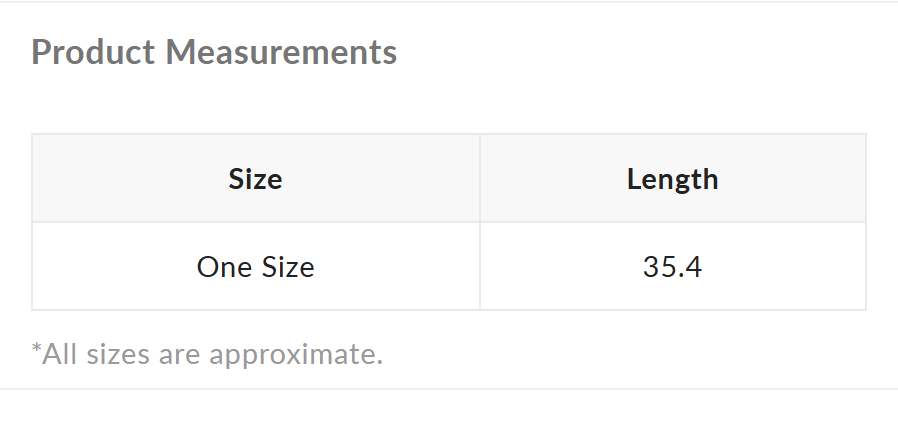Click the 35.4 length value
This screenshot has width=898, height=422.
(672, 267)
